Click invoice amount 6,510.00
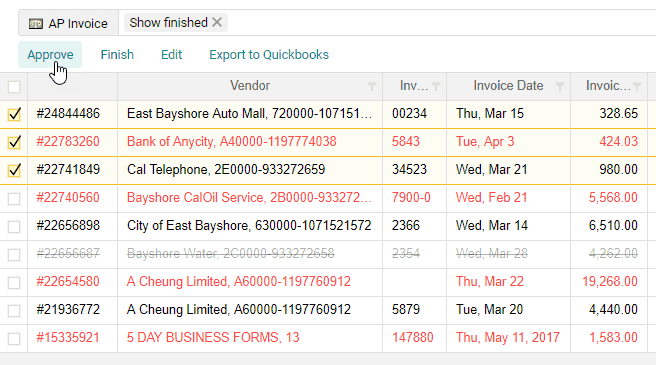 coord(613,226)
